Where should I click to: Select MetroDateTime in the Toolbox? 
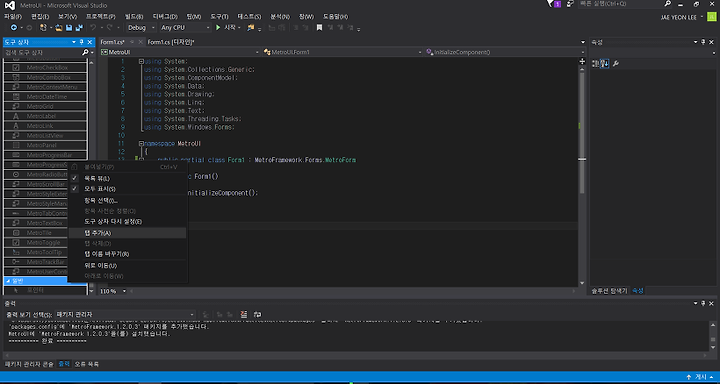(45, 97)
